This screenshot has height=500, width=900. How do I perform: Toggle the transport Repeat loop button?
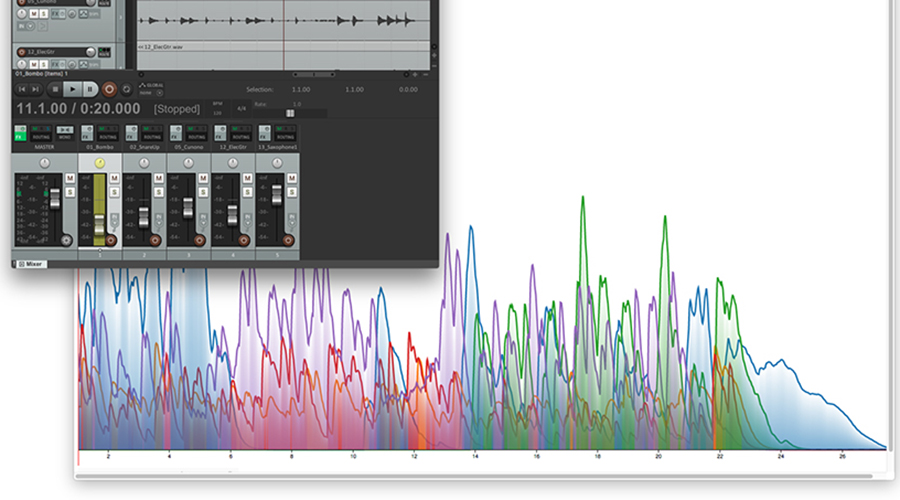coord(126,89)
